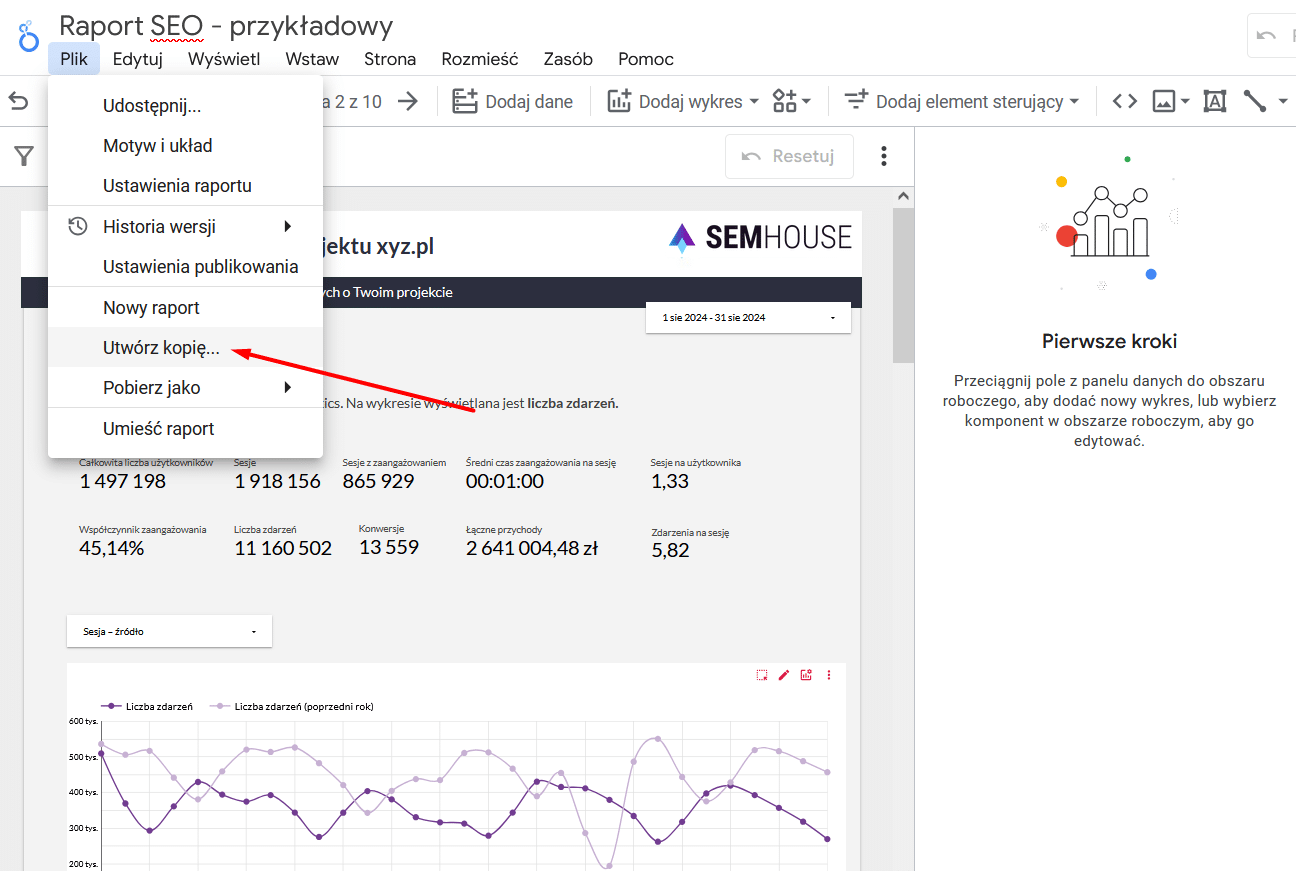The width and height of the screenshot is (1296, 871).
Task: Expand the Pobierz jako submenu arrow
Action: point(287,387)
